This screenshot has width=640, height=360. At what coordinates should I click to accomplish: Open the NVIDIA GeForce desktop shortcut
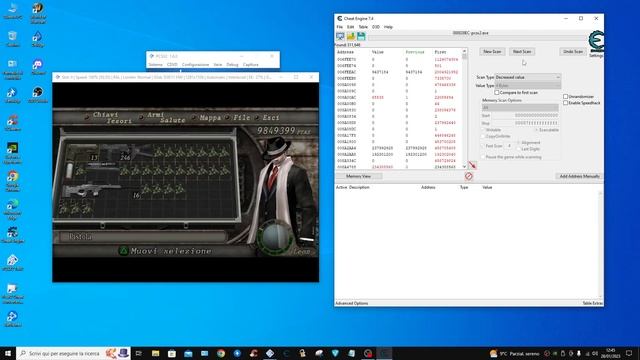click(13, 153)
